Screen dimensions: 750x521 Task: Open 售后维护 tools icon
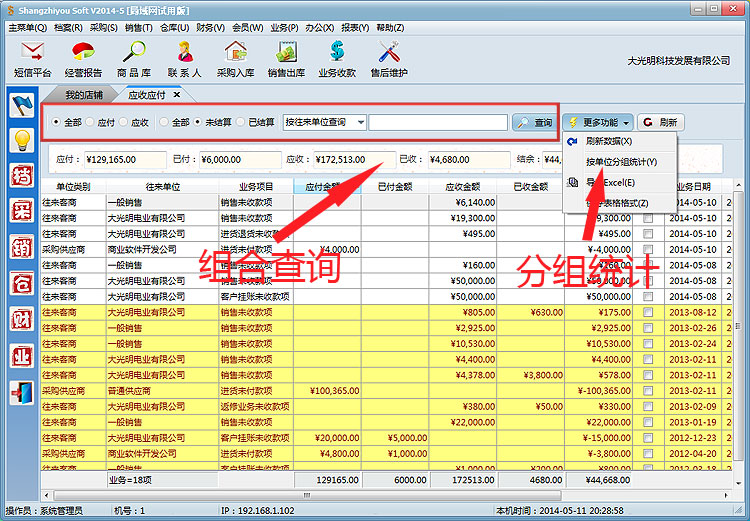click(389, 58)
